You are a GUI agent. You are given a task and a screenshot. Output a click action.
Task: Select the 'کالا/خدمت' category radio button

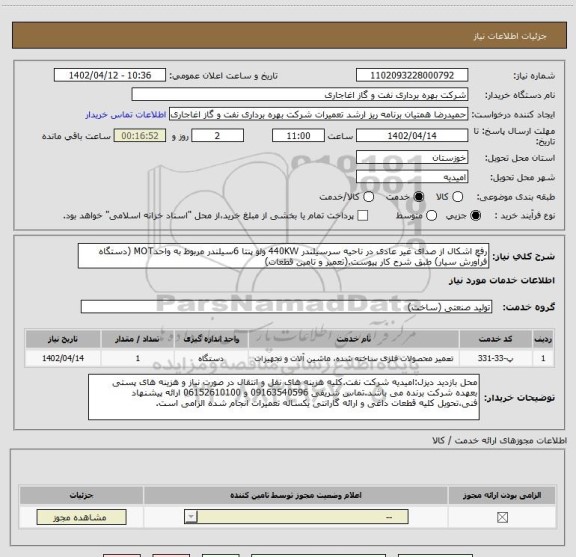[368, 197]
